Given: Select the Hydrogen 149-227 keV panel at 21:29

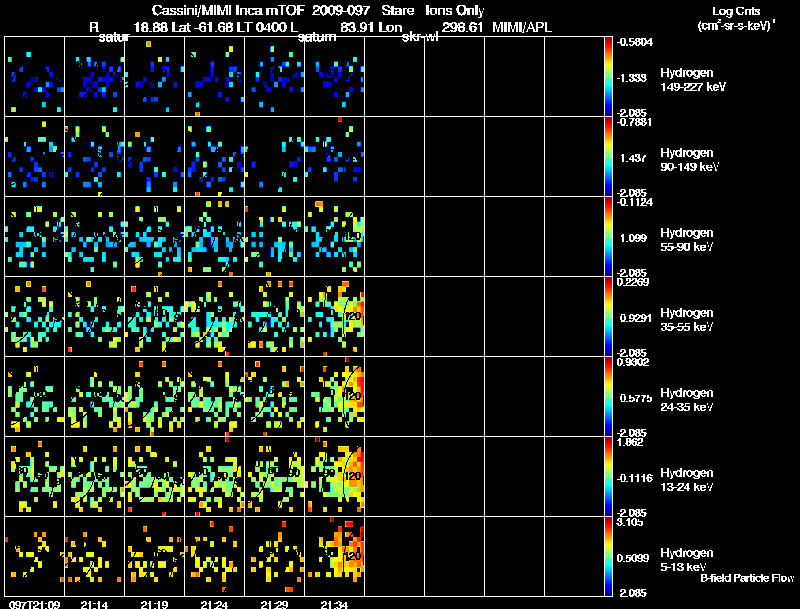Looking at the screenshot, I should (x=274, y=77).
